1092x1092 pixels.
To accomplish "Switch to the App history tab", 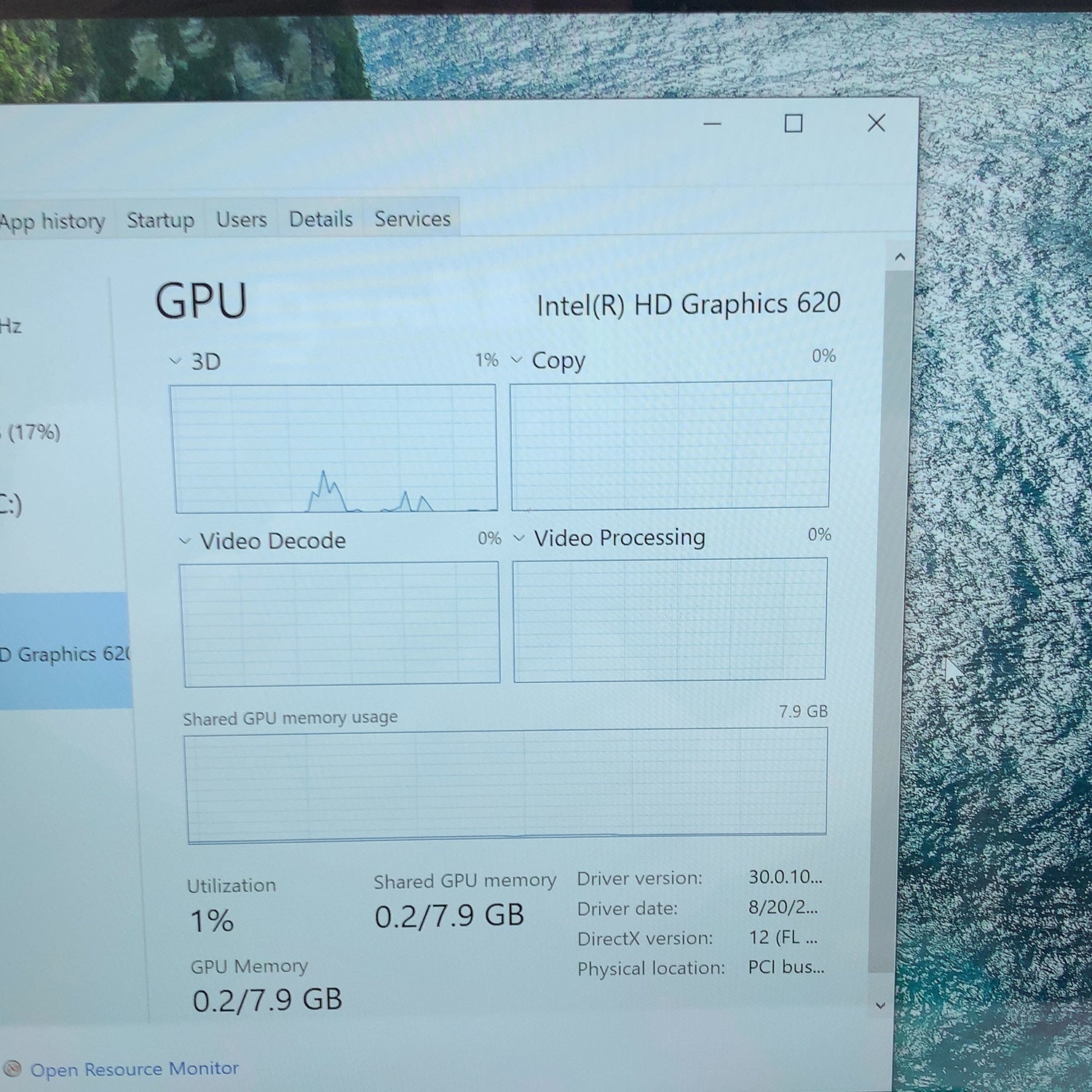I will click(52, 221).
